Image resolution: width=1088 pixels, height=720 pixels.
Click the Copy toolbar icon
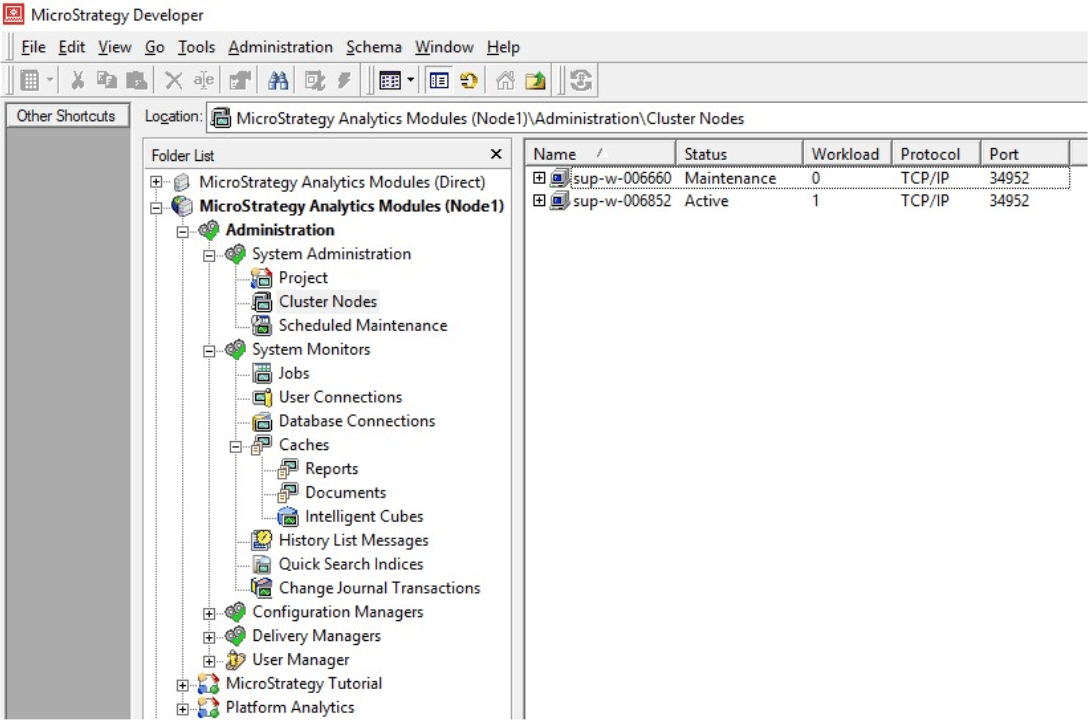click(106, 80)
